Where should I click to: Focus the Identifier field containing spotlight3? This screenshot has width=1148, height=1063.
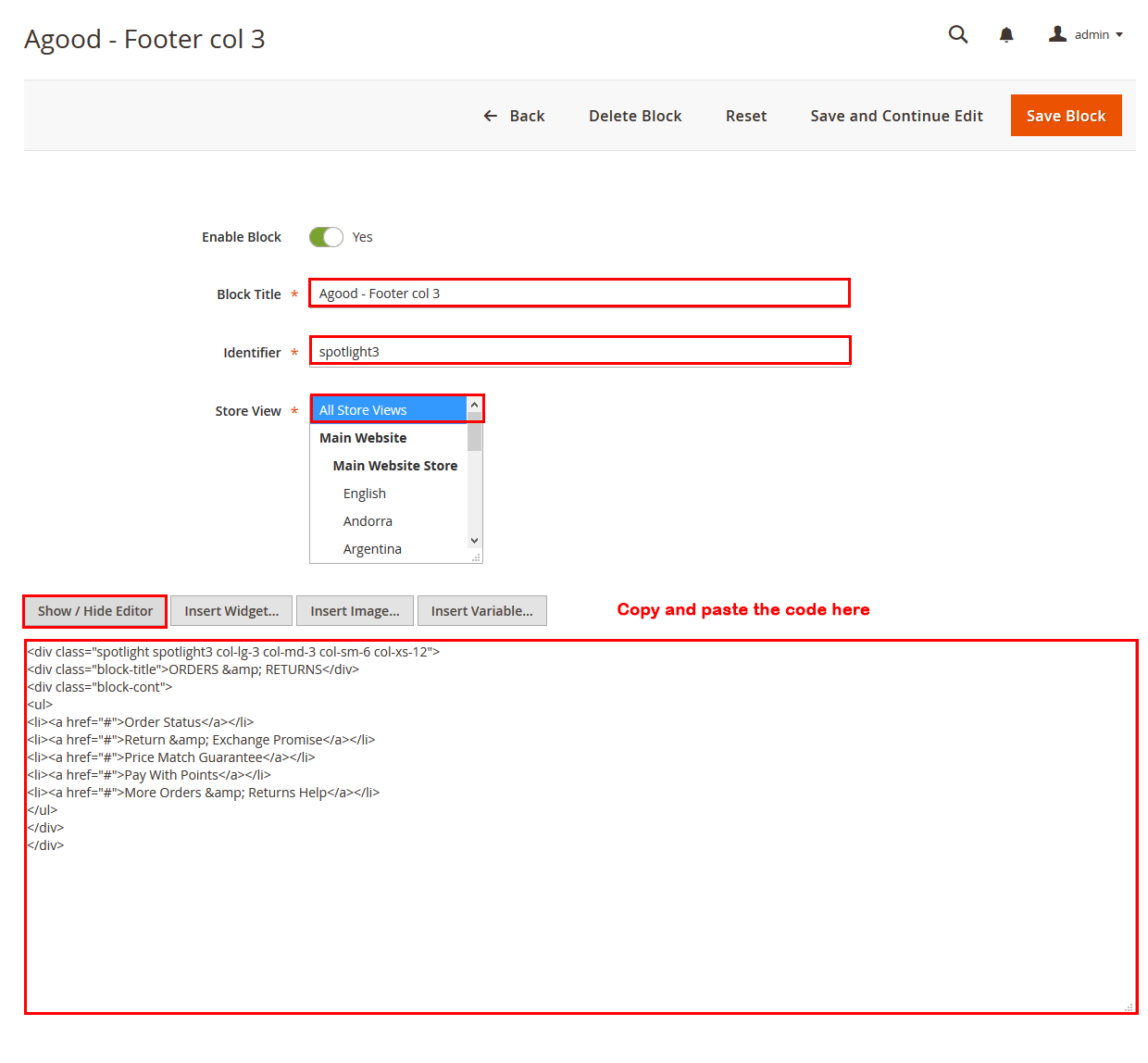point(580,352)
